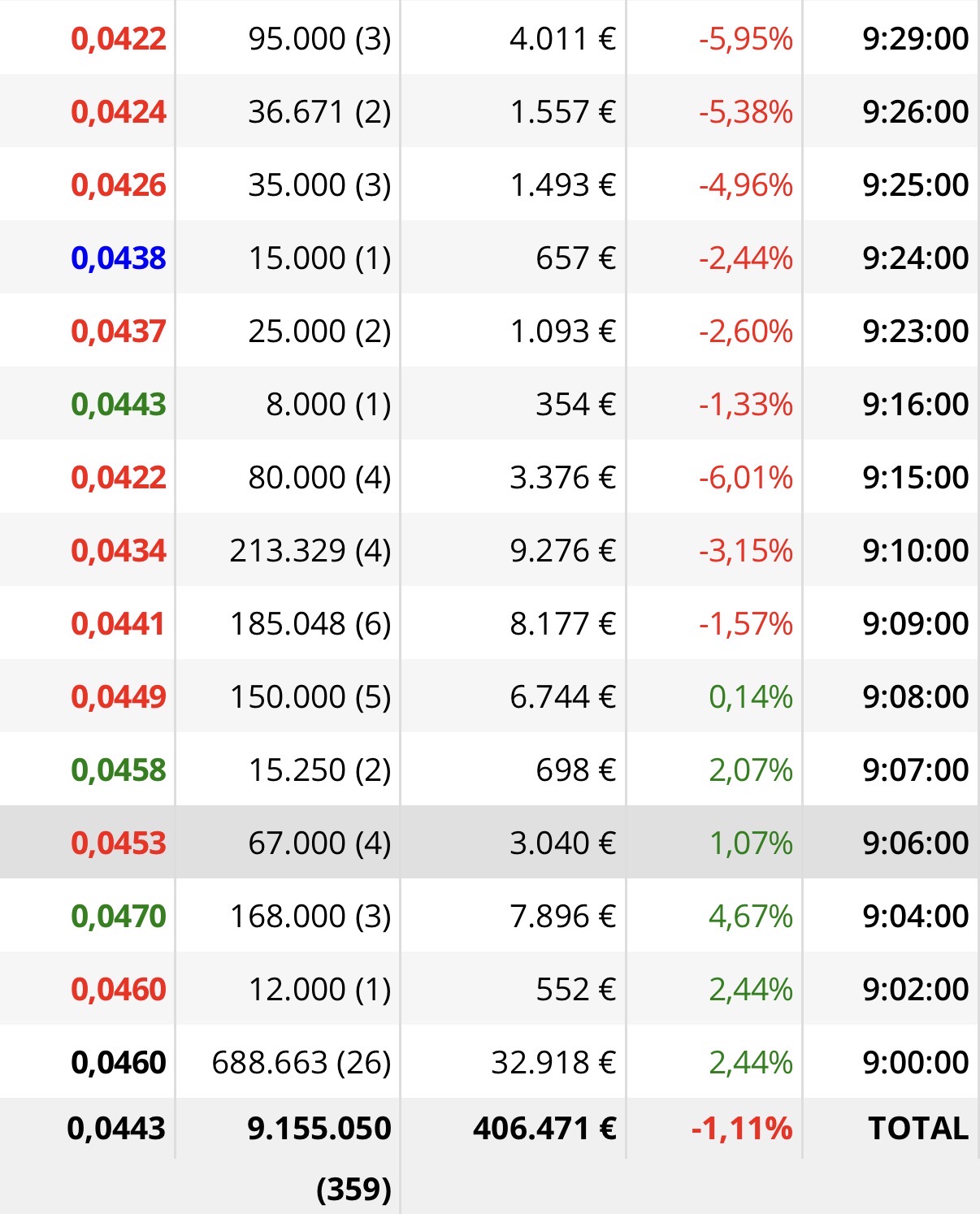Image resolution: width=980 pixels, height=1214 pixels.
Task: Select the 32.918 € amount
Action: click(554, 1063)
